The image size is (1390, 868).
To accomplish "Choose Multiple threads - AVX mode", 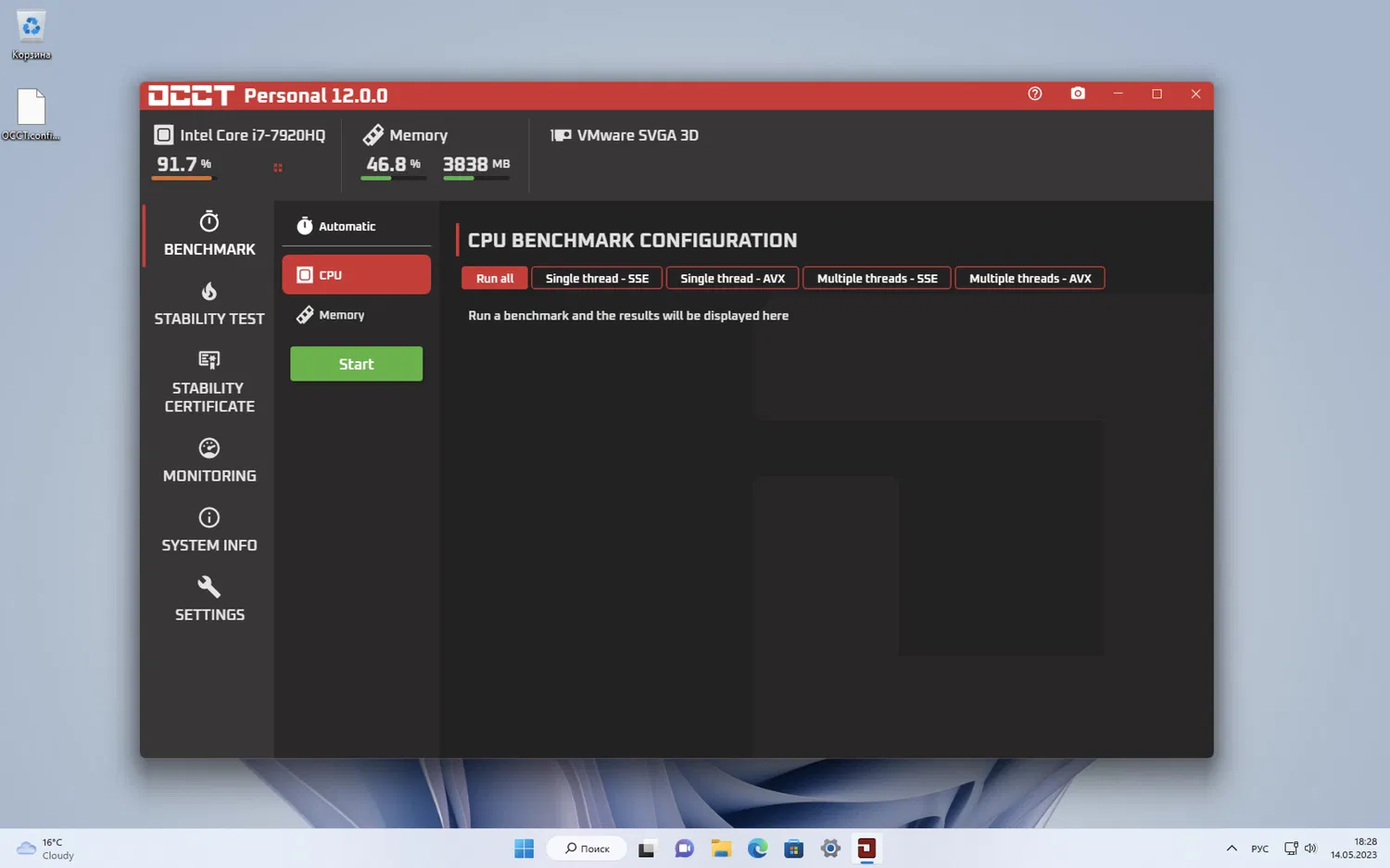I will click(x=1030, y=278).
